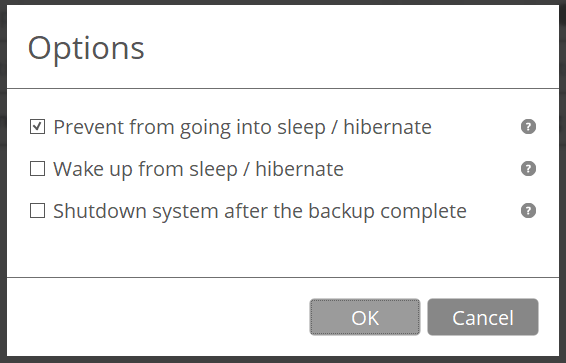Toggle the unchecked box for waking from hibernate
566x363 pixels.
point(38,169)
